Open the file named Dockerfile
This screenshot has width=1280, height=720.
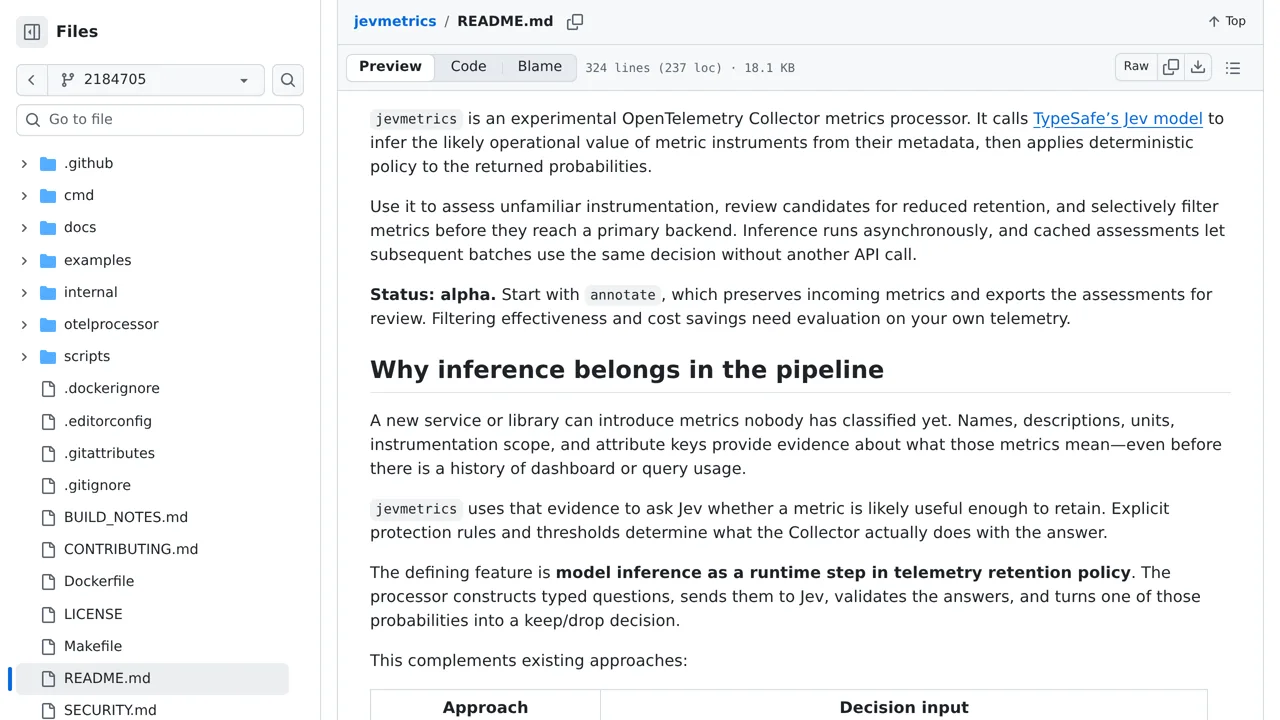99,581
